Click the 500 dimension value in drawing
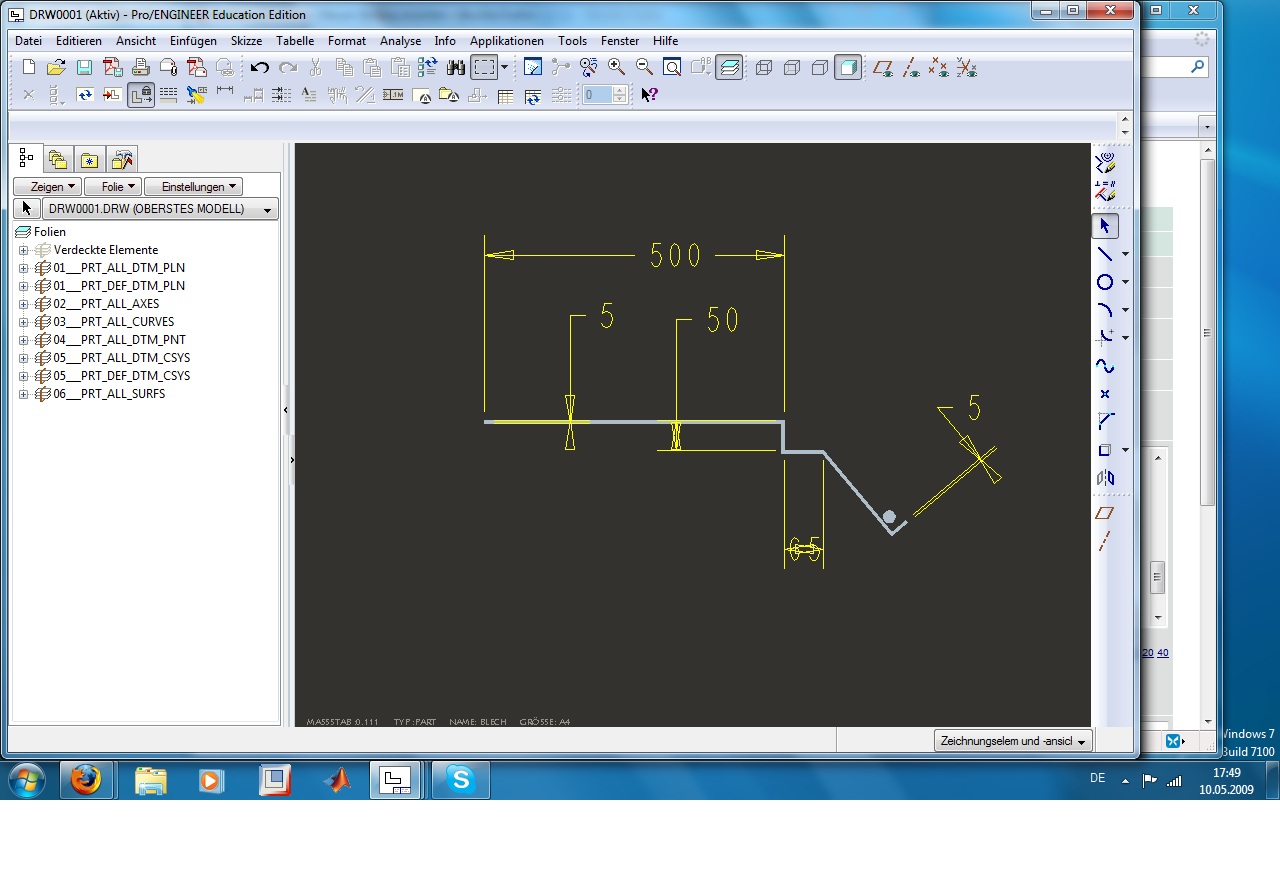The image size is (1280, 874). coord(676,256)
